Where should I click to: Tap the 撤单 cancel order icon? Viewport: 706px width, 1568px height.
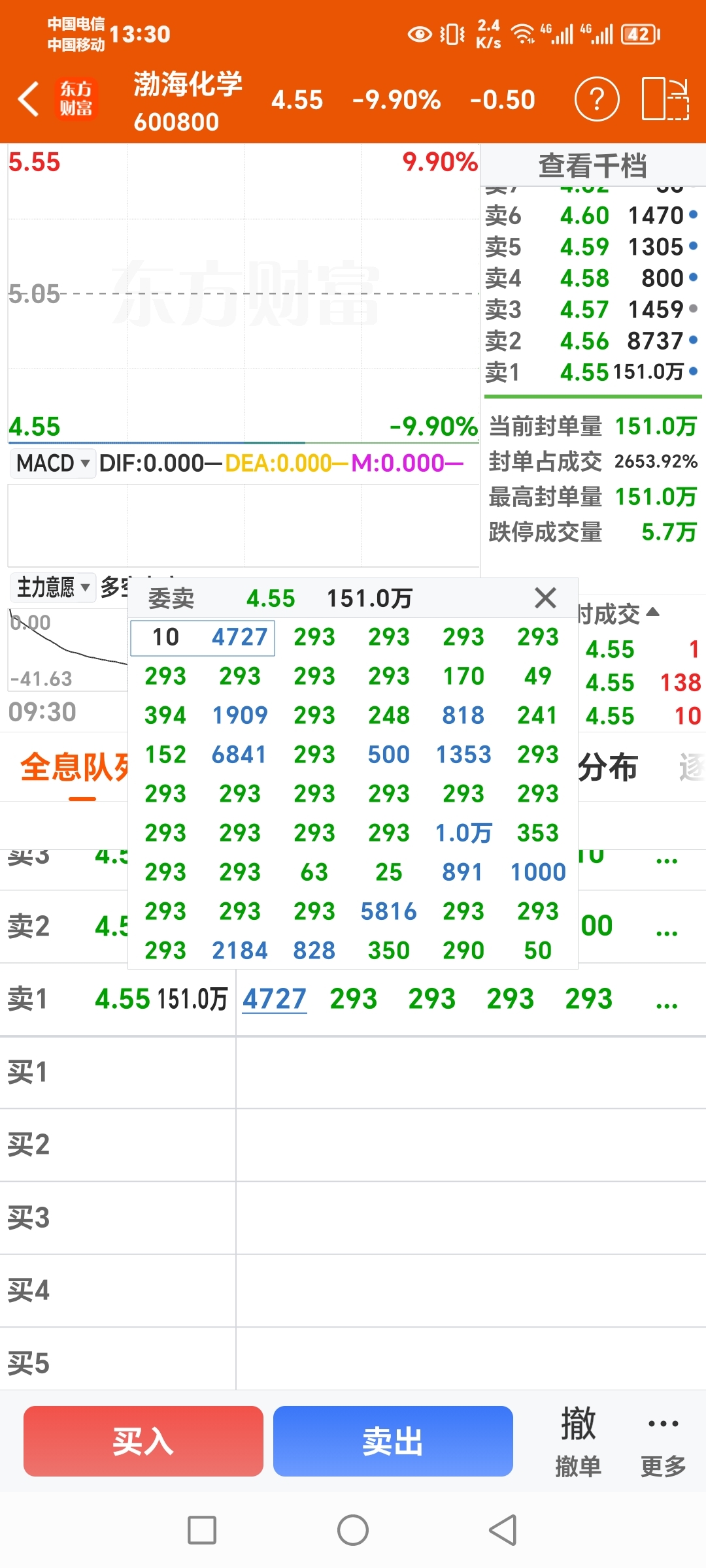(x=579, y=1441)
